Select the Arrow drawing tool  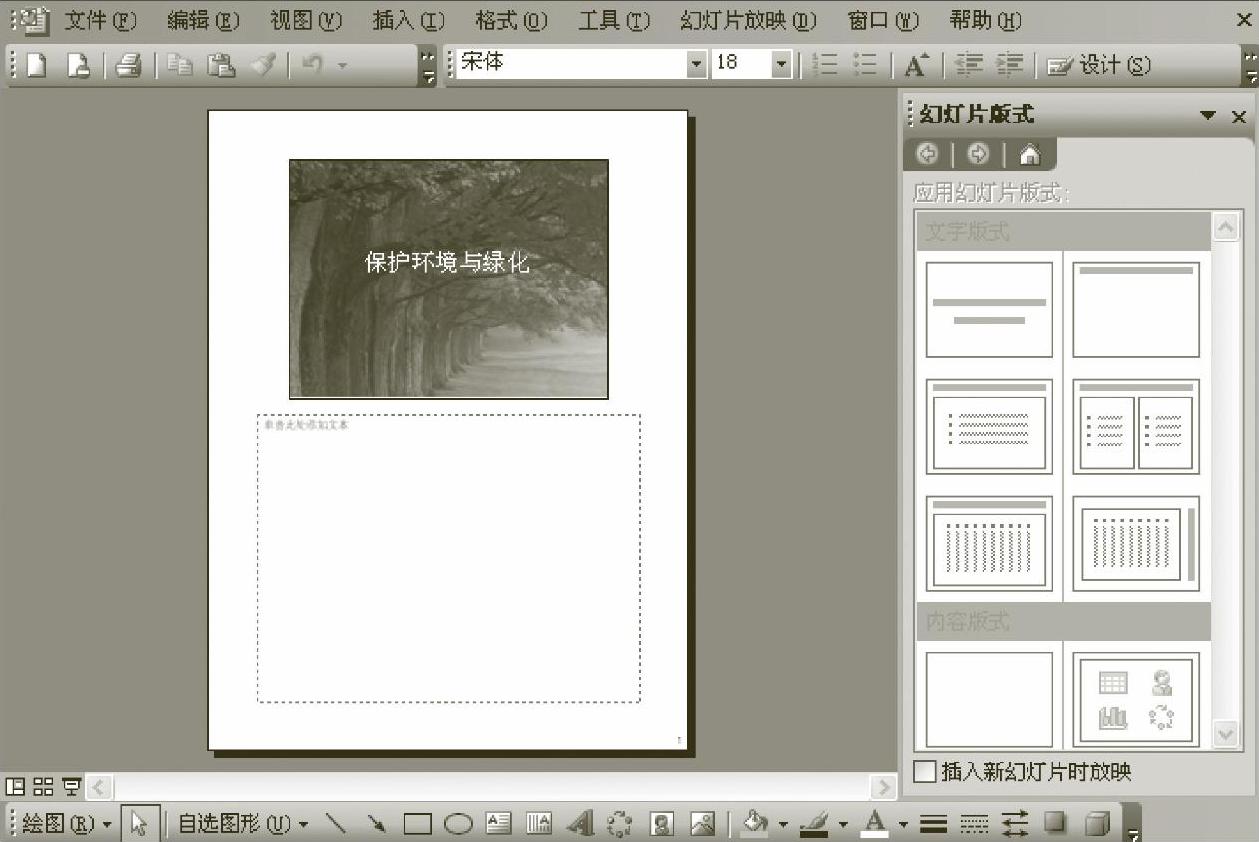(x=376, y=824)
